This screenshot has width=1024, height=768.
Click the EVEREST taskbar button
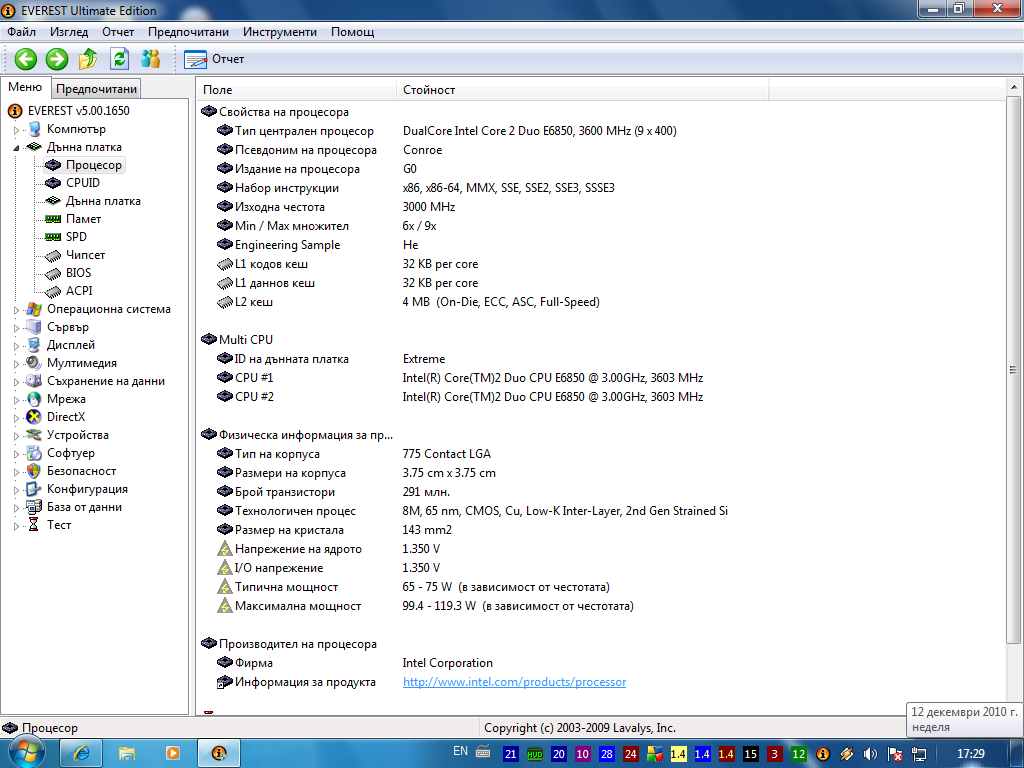[x=219, y=754]
